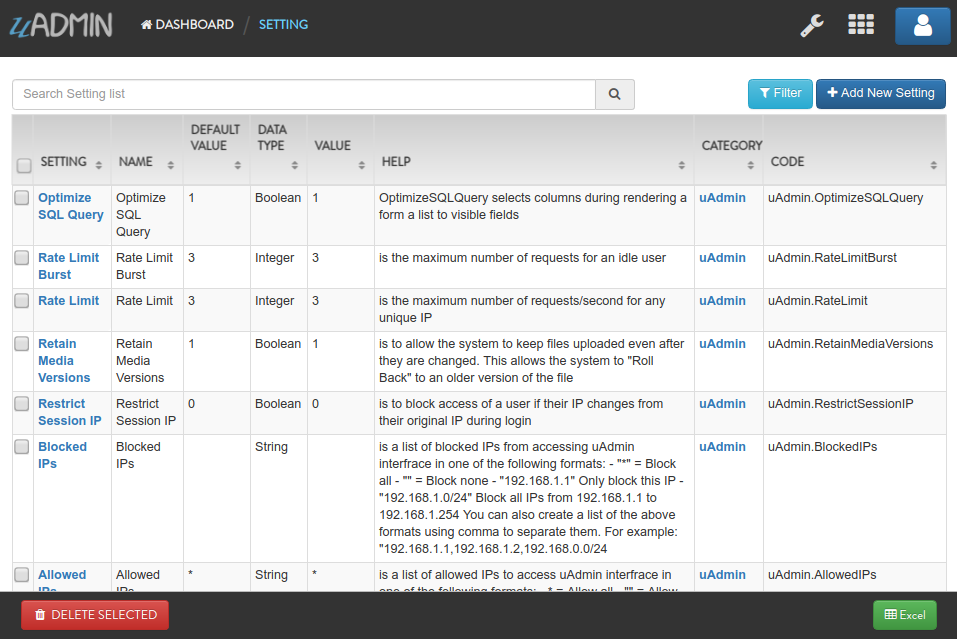The width and height of the screenshot is (957, 639).
Task: Click String data type in Blocked IPs row
Action: [271, 447]
